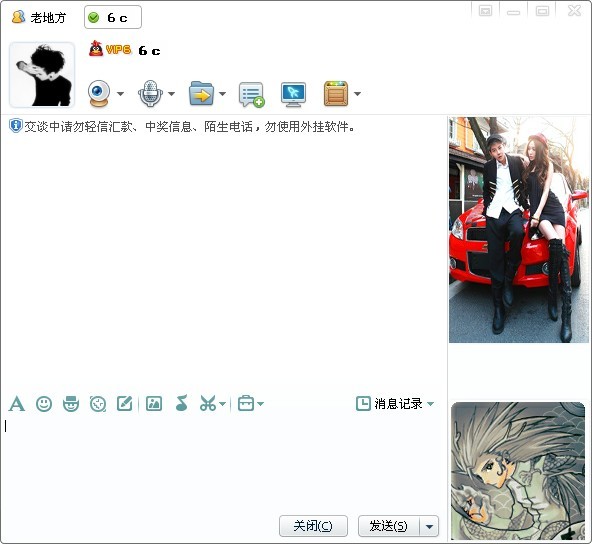Share a song with the music note icon
This screenshot has height=544, width=592.
click(x=182, y=403)
